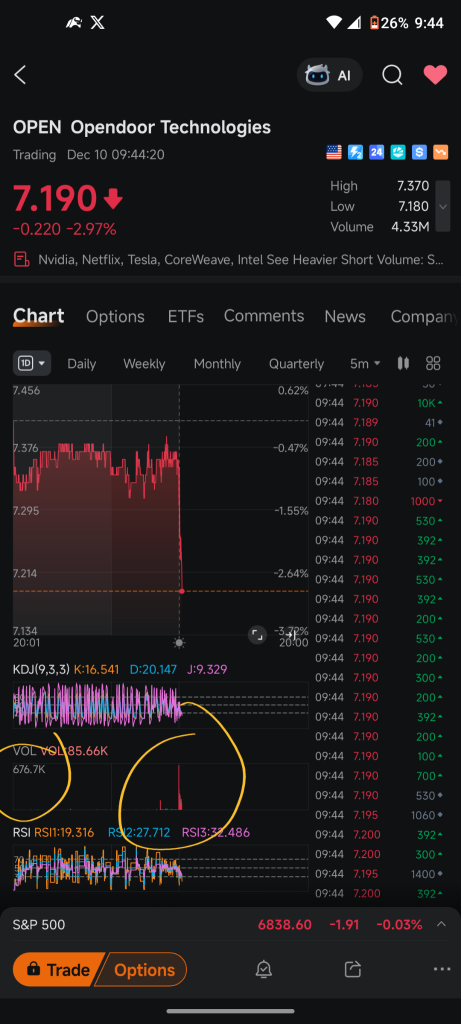Switch to the Options tab
The image size is (461, 1024).
click(x=115, y=317)
